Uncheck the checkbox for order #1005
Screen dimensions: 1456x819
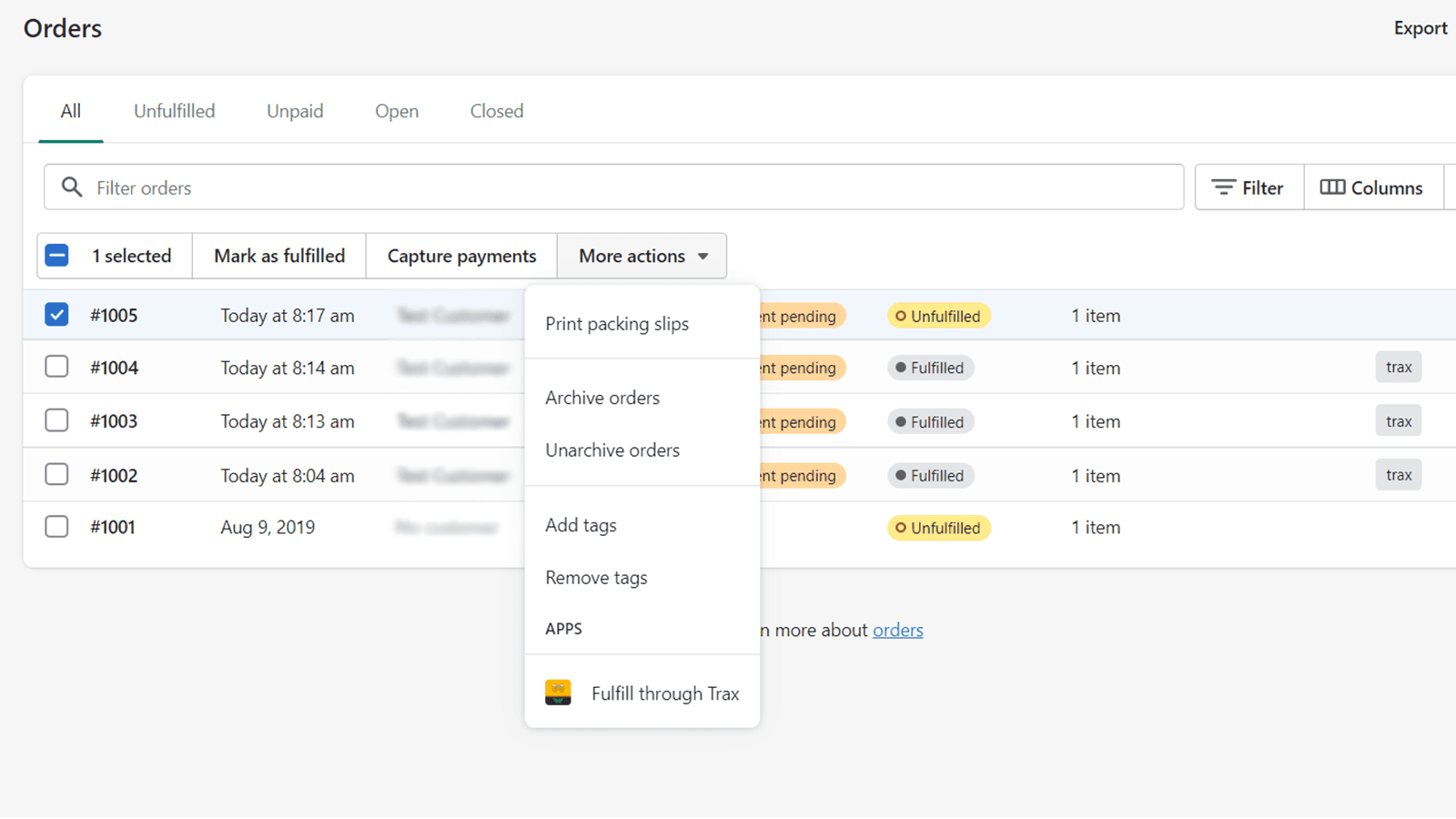tap(56, 315)
